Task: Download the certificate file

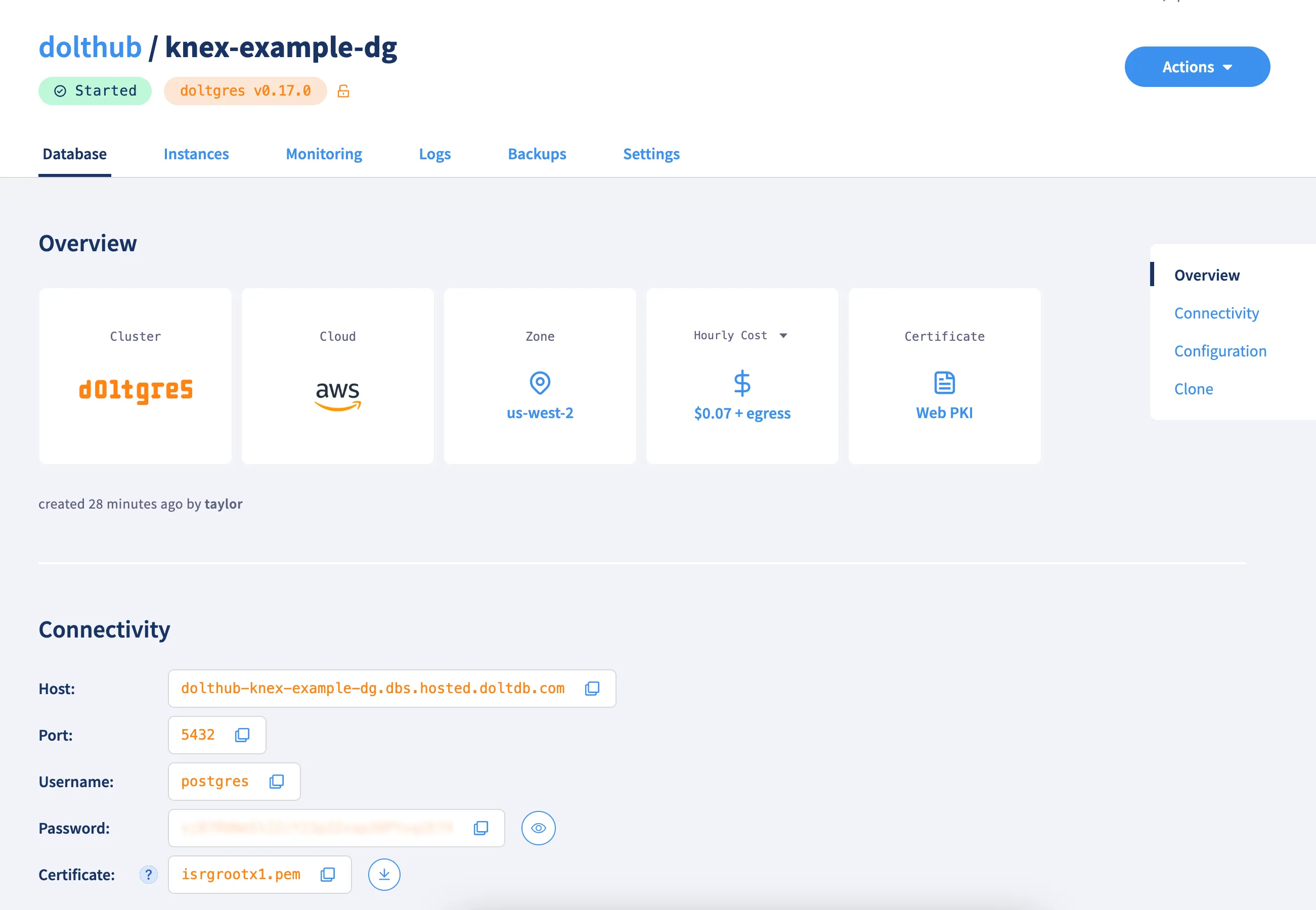Action: (384, 875)
